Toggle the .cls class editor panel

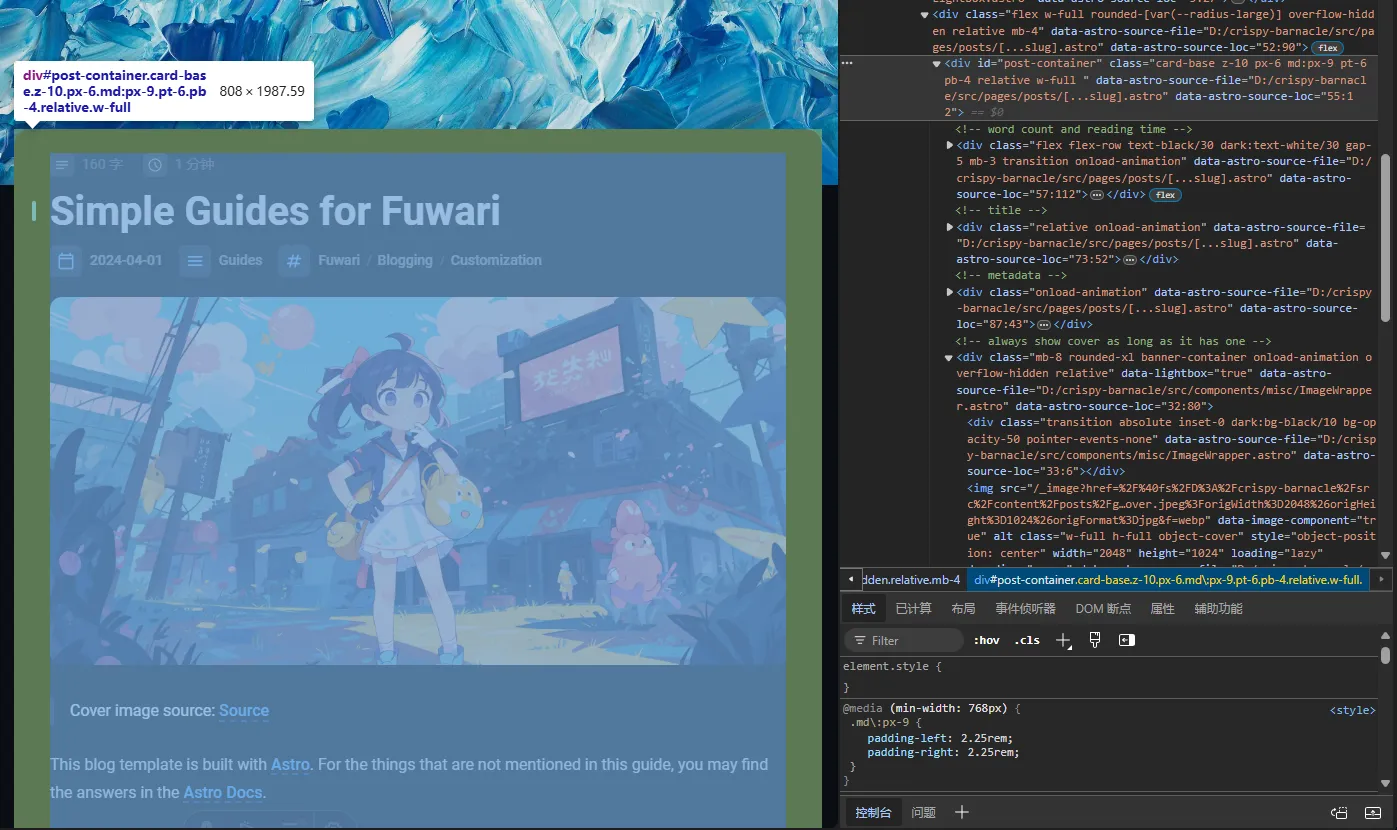click(x=1027, y=640)
